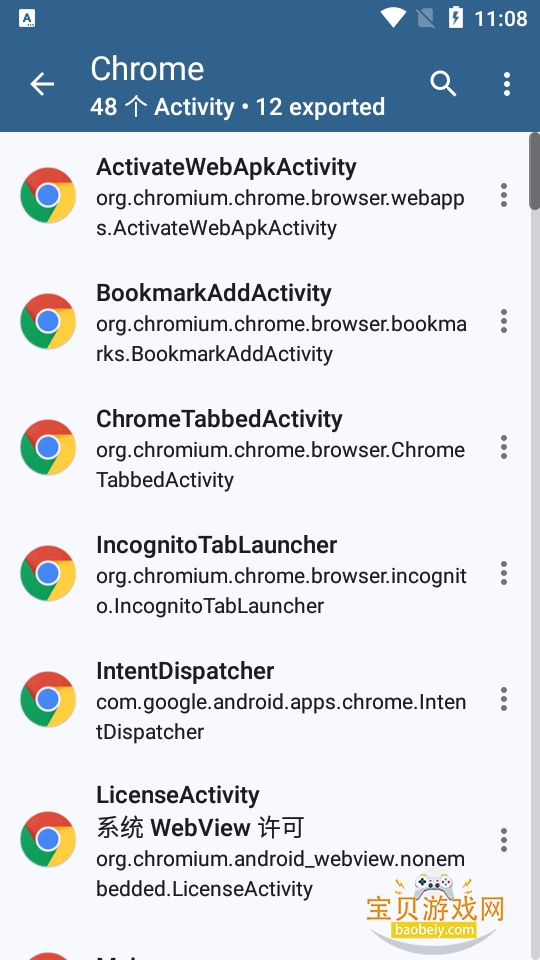Image resolution: width=540 pixels, height=960 pixels.
Task: Select the IncognitoTabLauncher list entry
Action: point(264,574)
